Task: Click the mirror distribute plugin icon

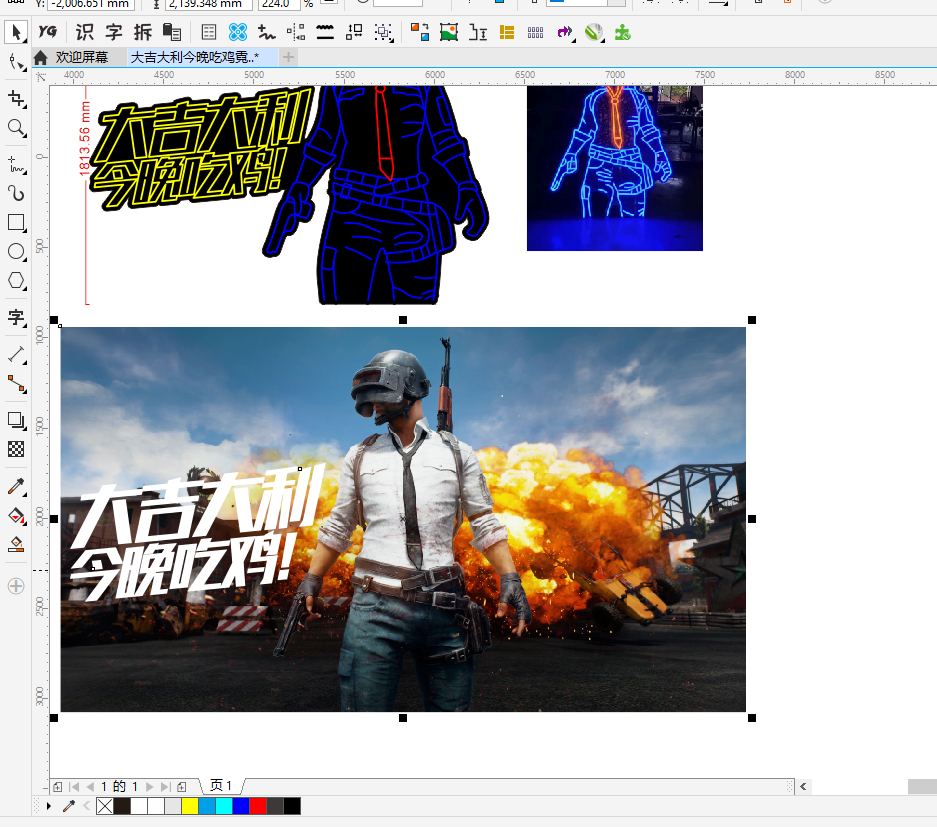Action: click(296, 32)
